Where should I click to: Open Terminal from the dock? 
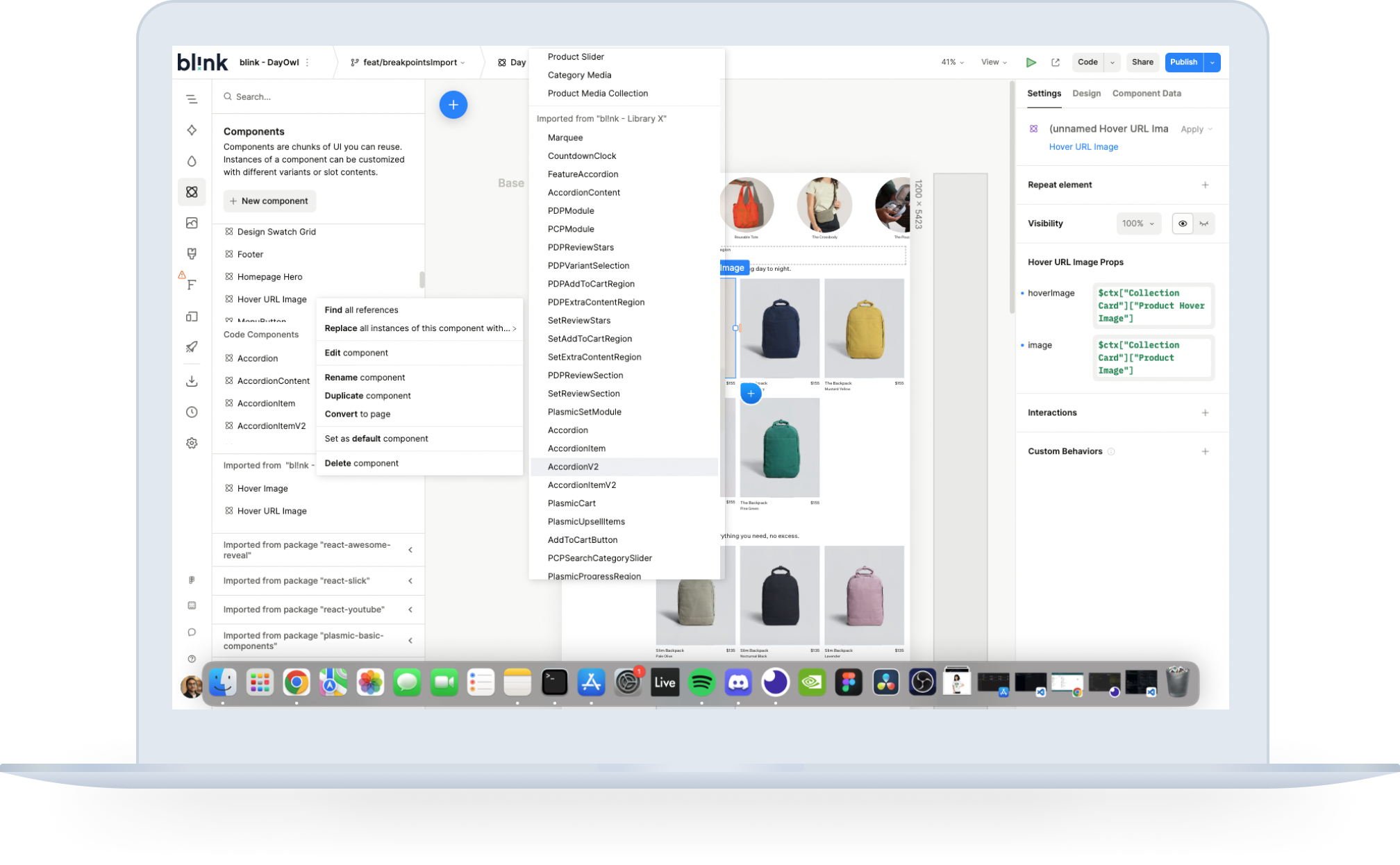pyautogui.click(x=554, y=683)
